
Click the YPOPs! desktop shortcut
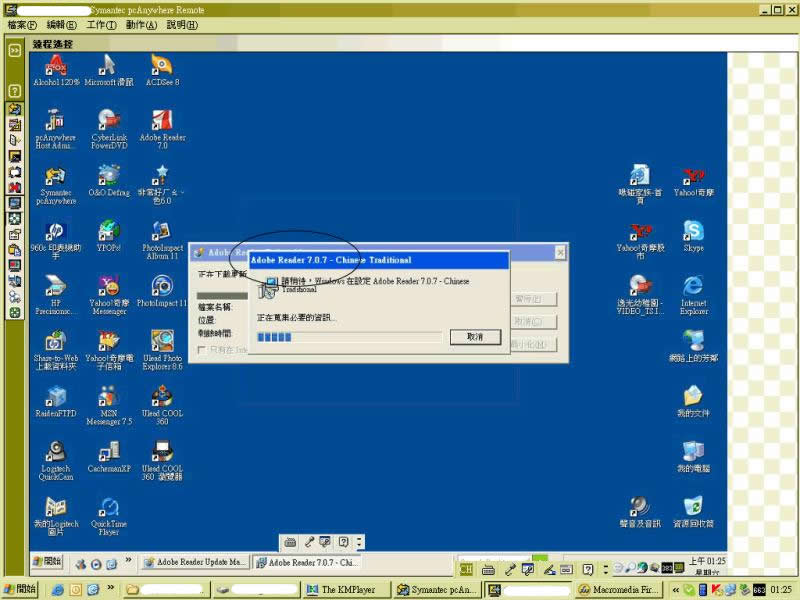pos(109,236)
